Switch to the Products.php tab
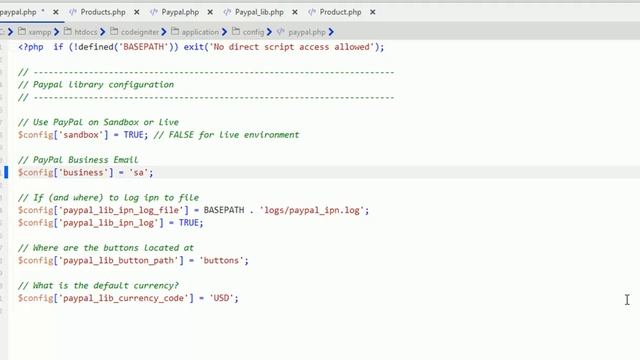Image resolution: width=640 pixels, height=360 pixels. 103,12
